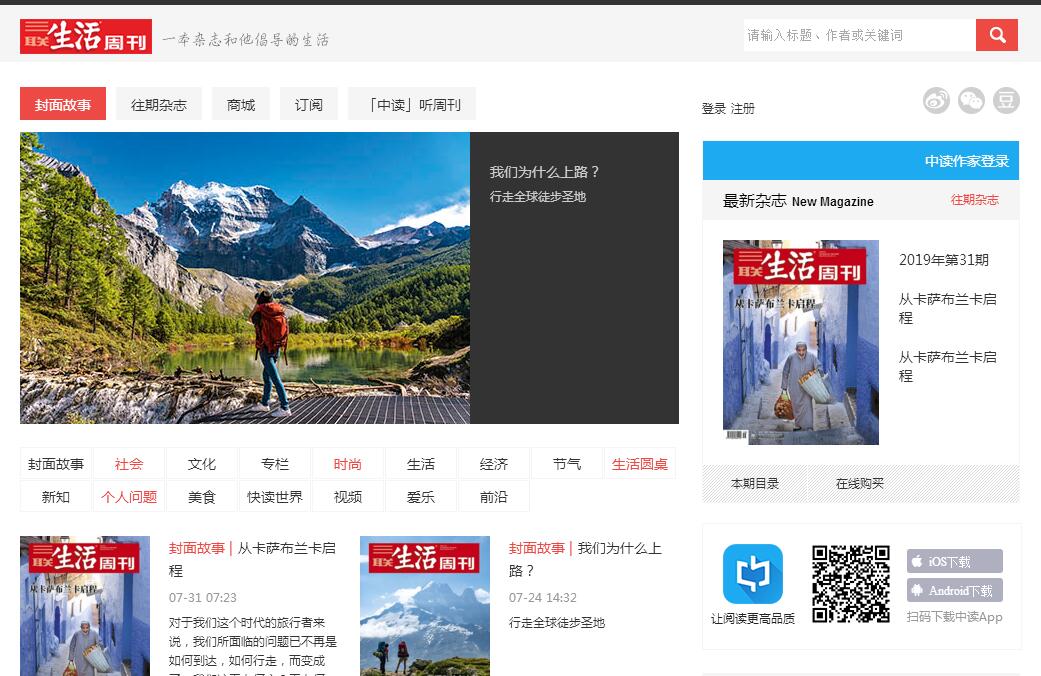Click the QR code image

pos(850,584)
